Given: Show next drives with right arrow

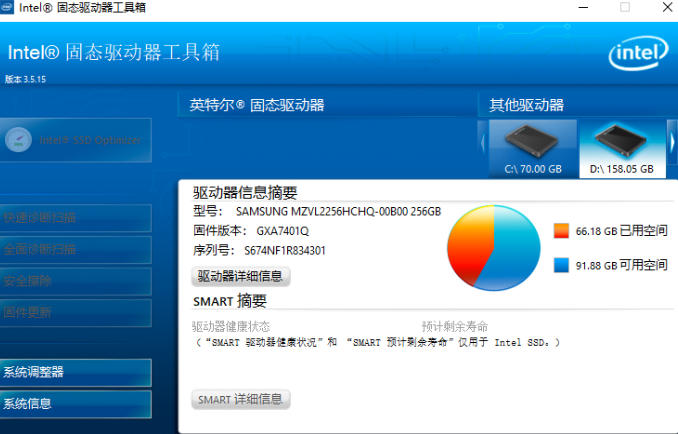Looking at the screenshot, I should pyautogui.click(x=672, y=143).
